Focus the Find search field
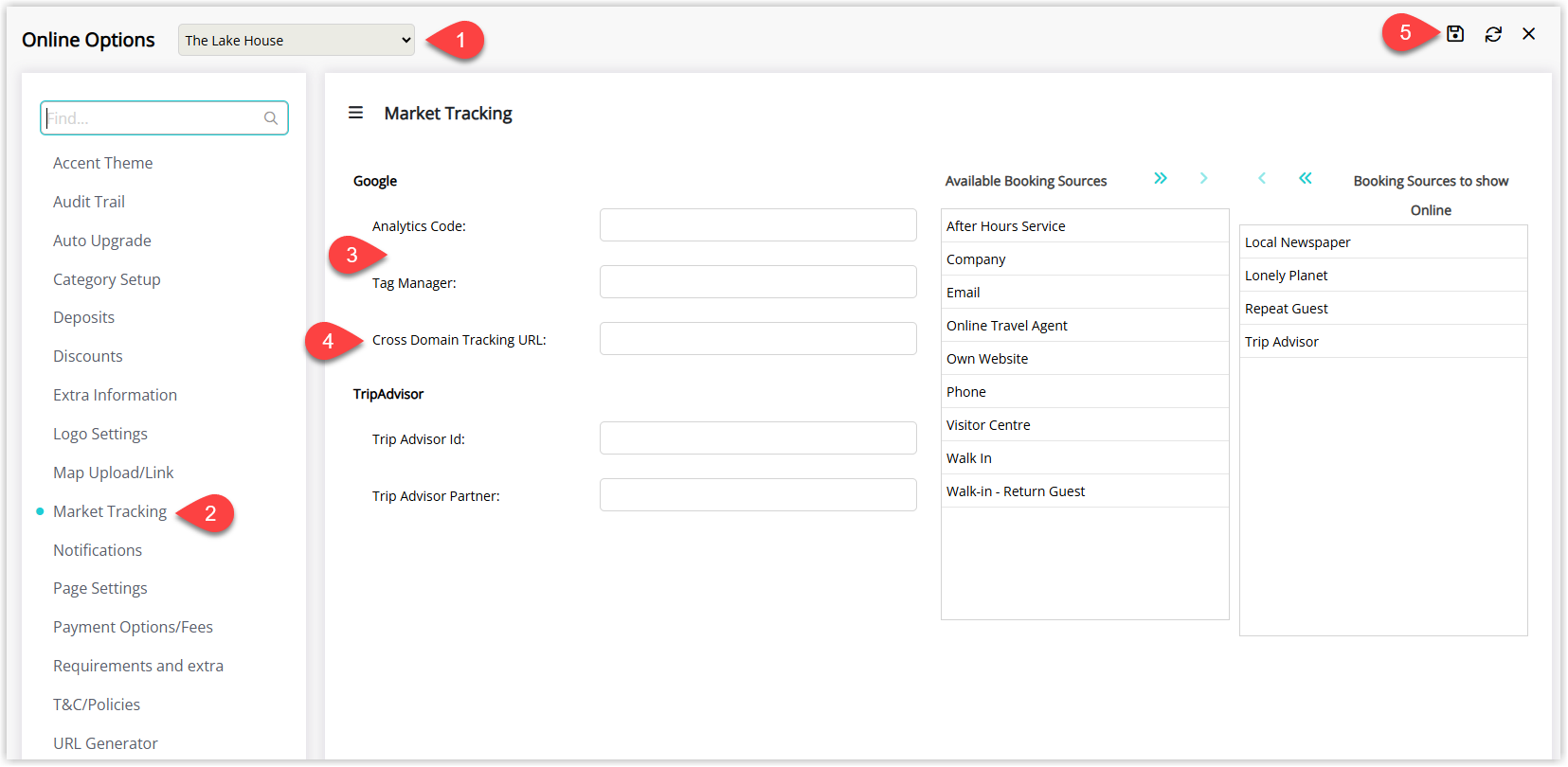The width and height of the screenshot is (1568, 767). point(164,118)
